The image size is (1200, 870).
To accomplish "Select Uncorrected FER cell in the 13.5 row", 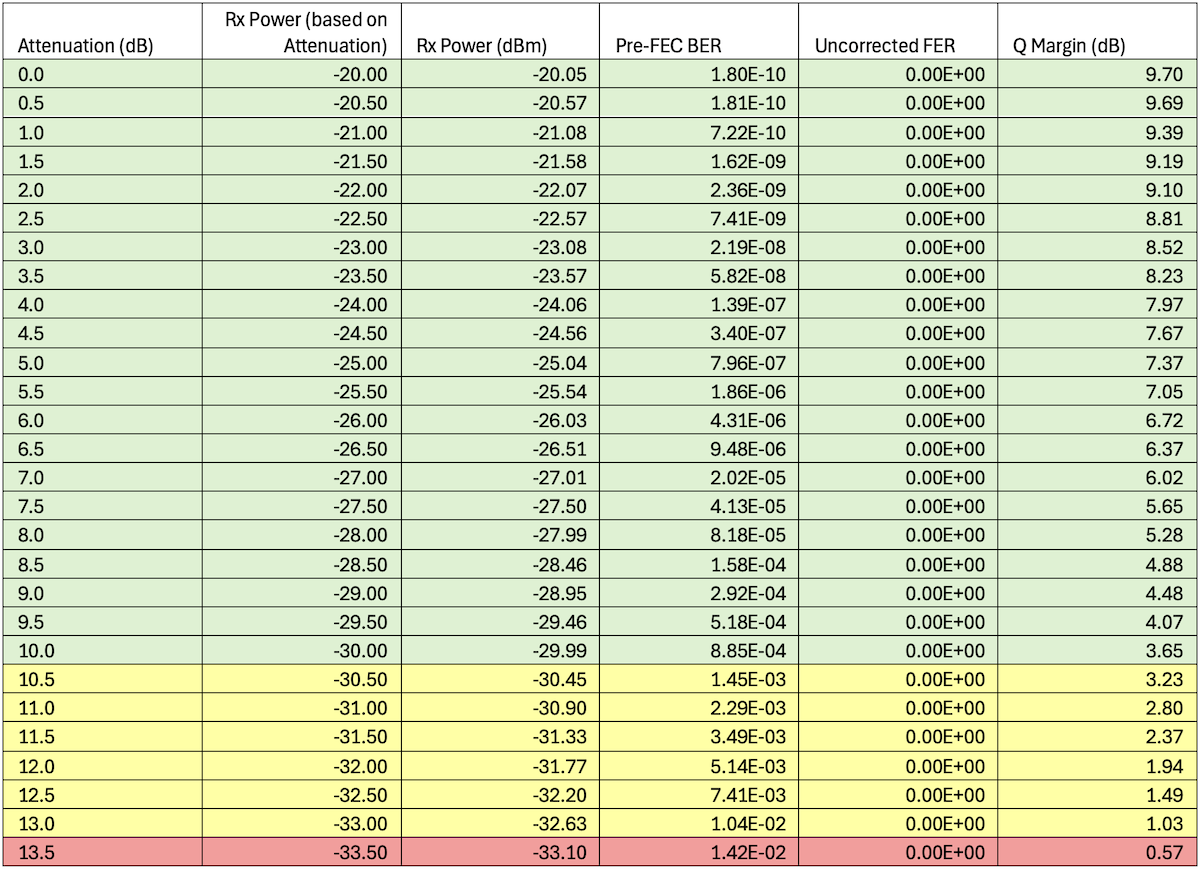I will coord(898,853).
